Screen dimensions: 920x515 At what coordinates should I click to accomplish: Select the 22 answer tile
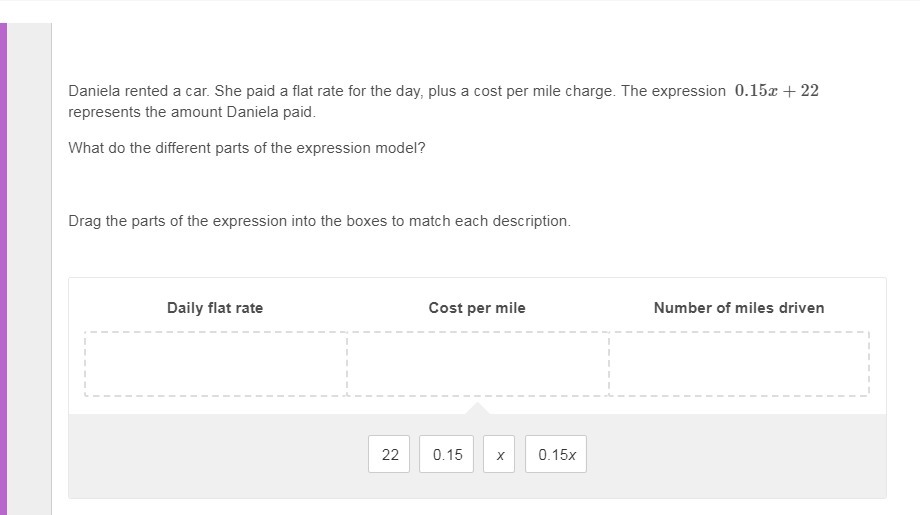click(390, 454)
